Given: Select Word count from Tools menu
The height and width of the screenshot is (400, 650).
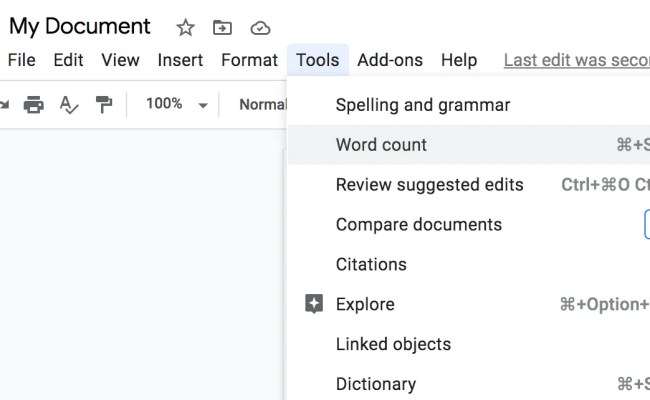Looking at the screenshot, I should (381, 144).
